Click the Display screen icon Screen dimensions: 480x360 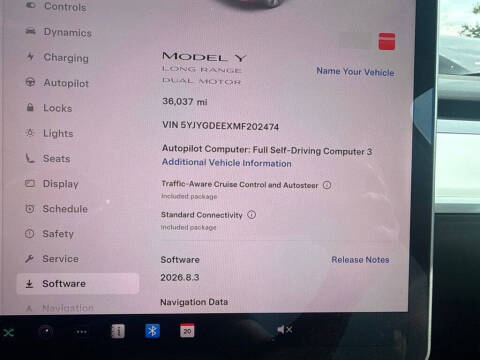[30, 183]
